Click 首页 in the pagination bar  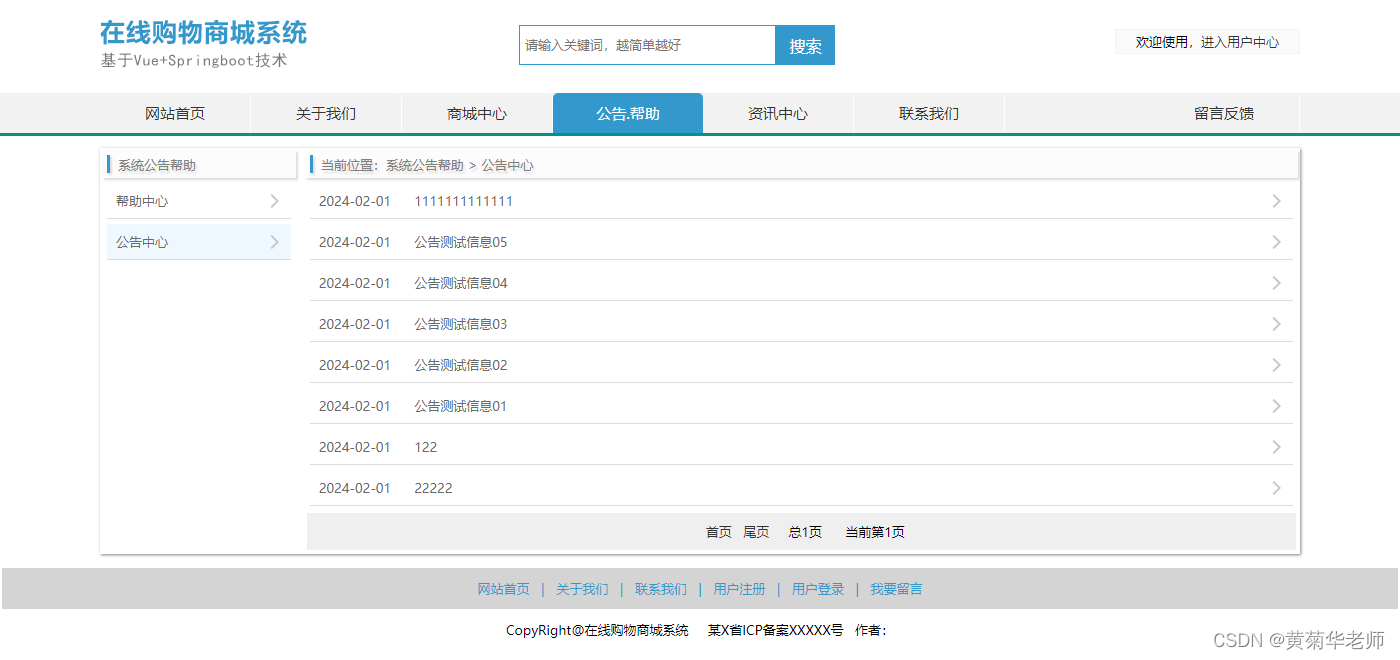click(719, 532)
